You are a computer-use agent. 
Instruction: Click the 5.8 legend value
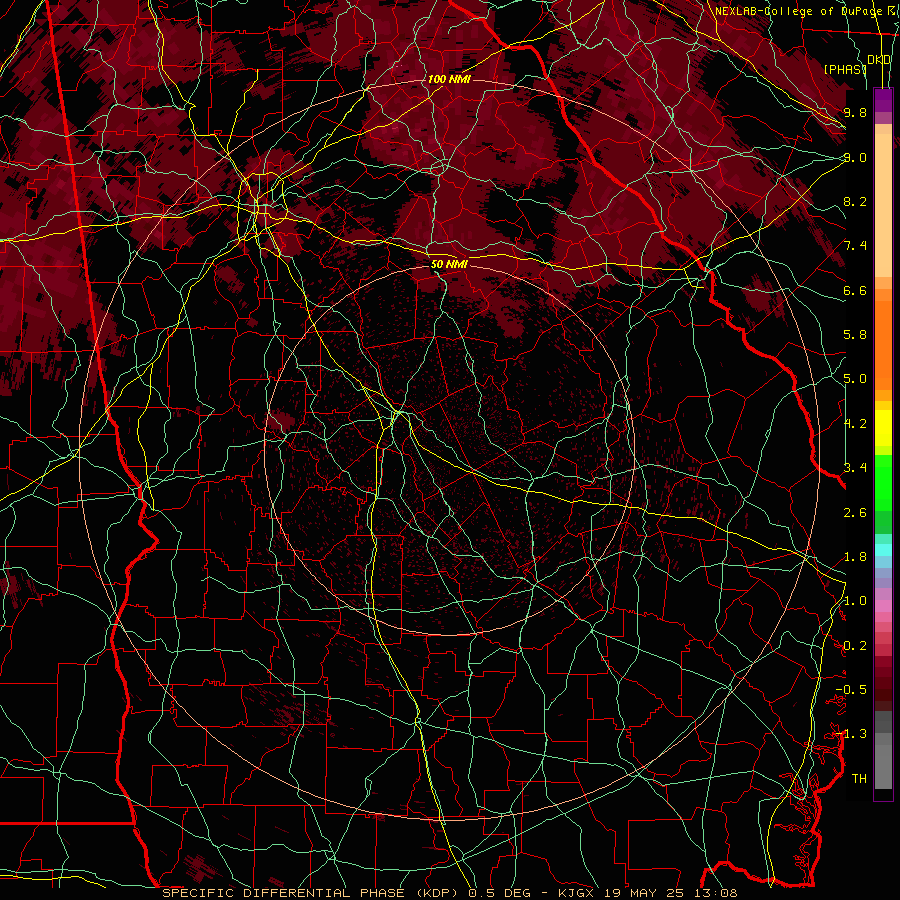(855, 335)
